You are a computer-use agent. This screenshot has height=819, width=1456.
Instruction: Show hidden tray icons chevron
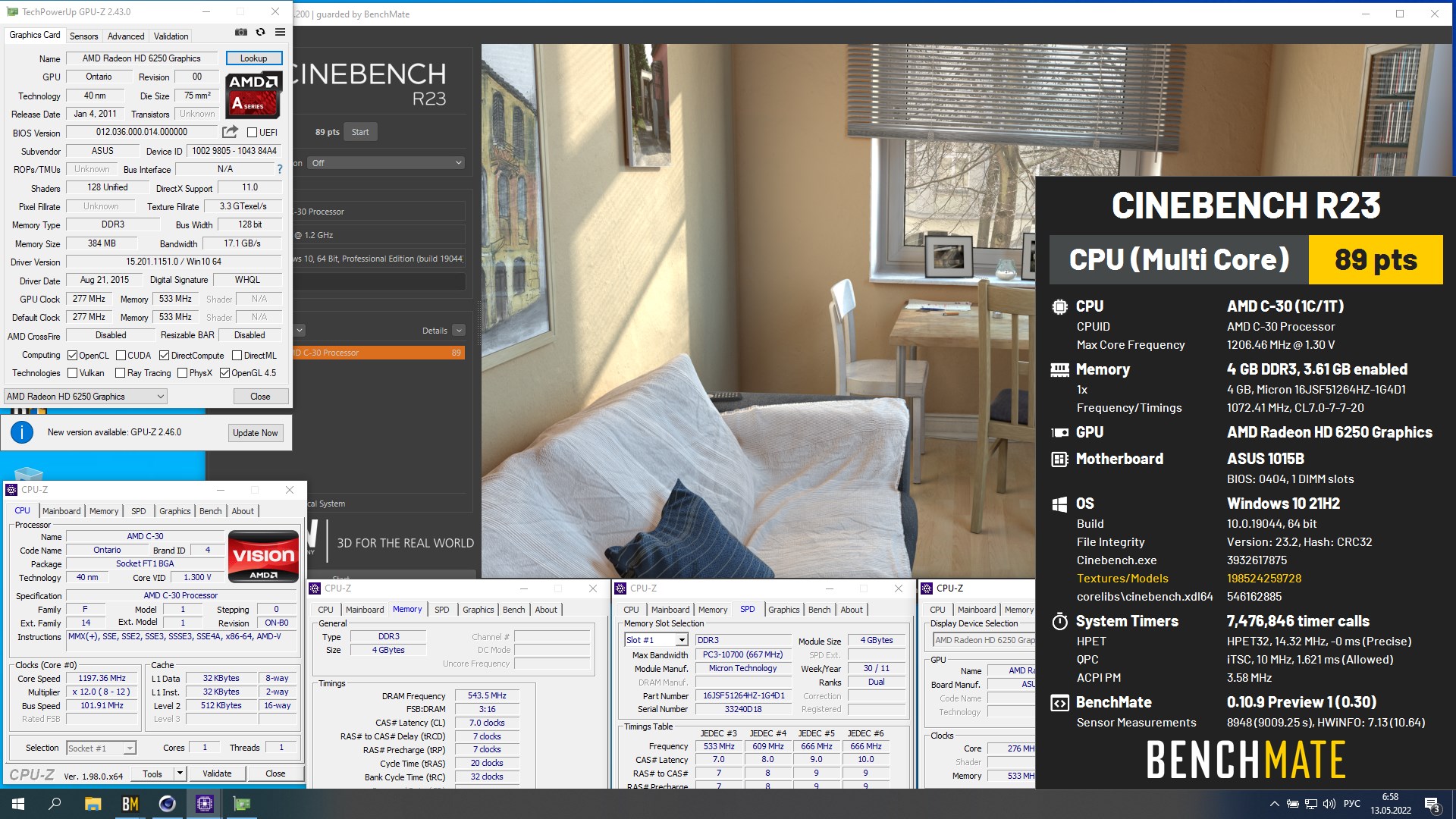[1274, 804]
